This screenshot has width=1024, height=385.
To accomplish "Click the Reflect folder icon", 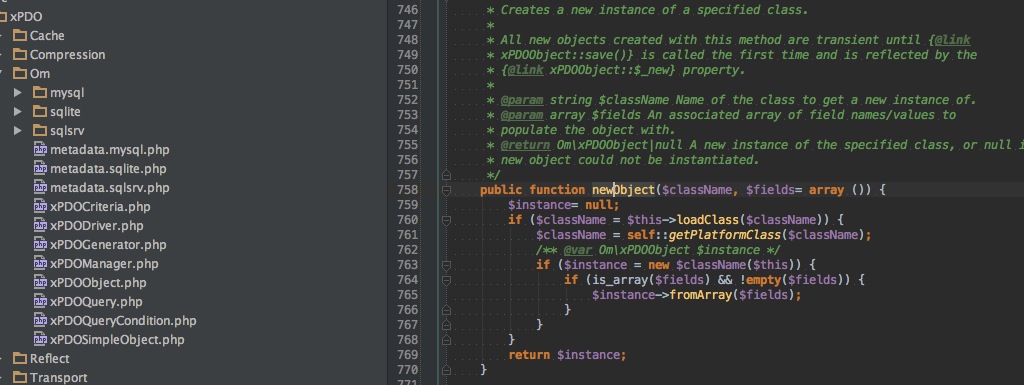I will pyautogui.click(x=20, y=358).
